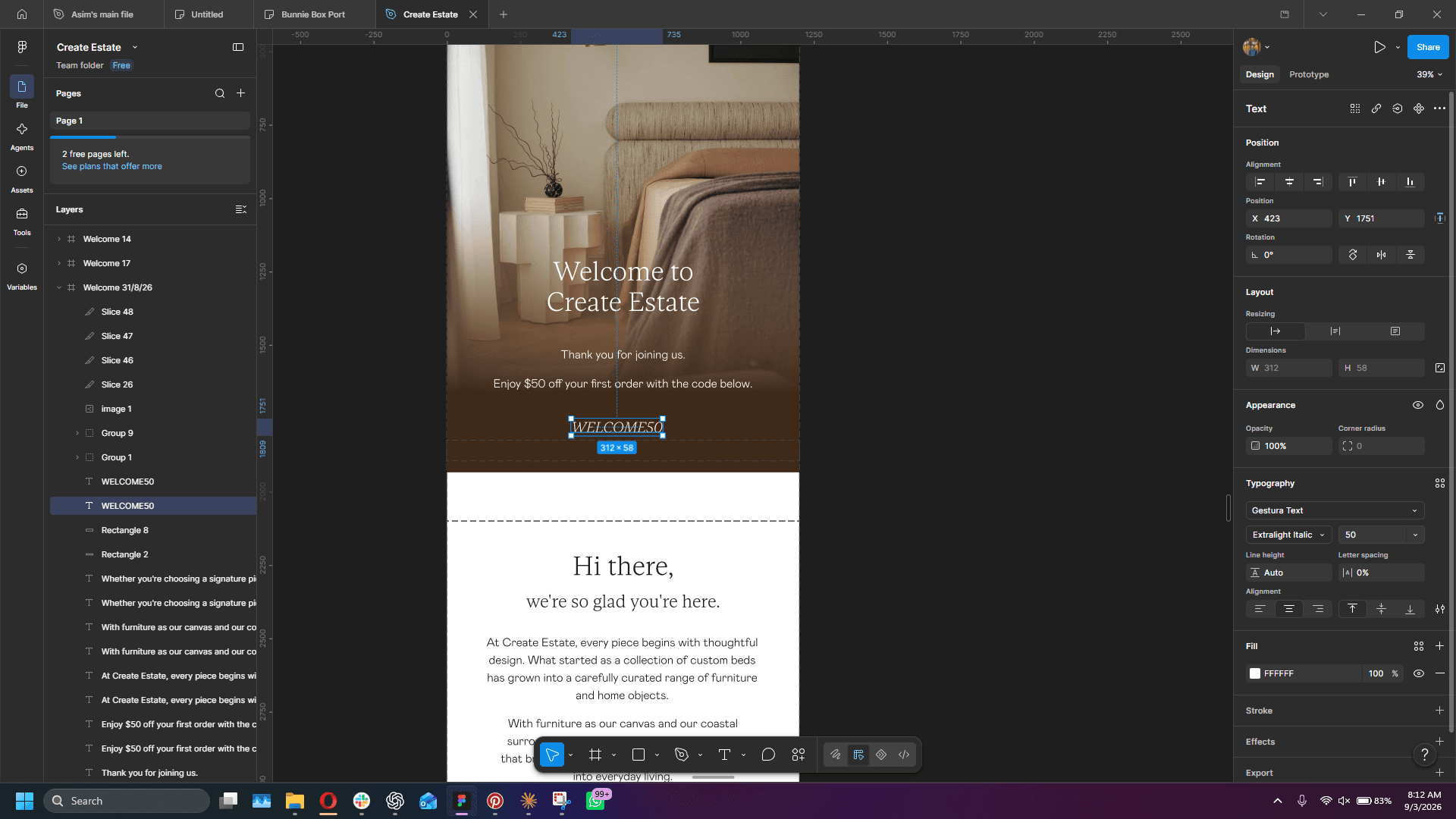The height and width of the screenshot is (819, 1456).
Task: Open the Figma main menu icon
Action: [x=22, y=47]
